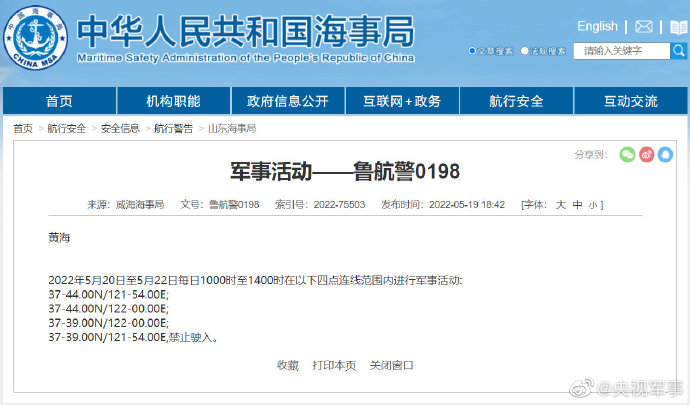Click the source text 来源: 威海海事局

(125, 205)
